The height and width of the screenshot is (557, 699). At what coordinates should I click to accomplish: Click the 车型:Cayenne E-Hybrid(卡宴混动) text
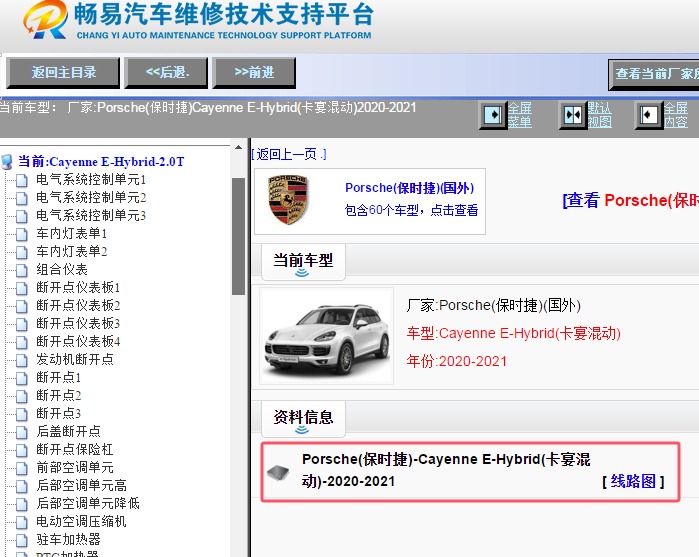(x=514, y=333)
